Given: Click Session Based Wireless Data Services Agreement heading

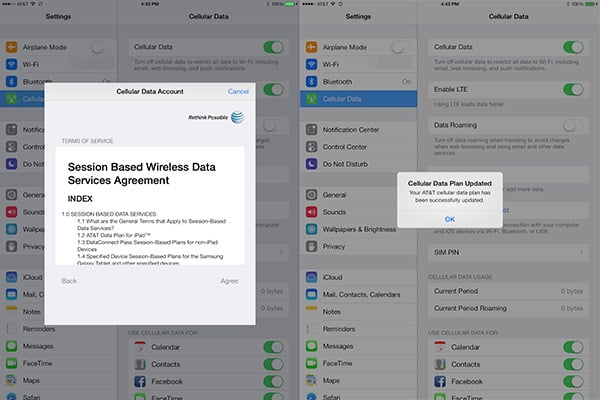Looking at the screenshot, I should coord(142,173).
